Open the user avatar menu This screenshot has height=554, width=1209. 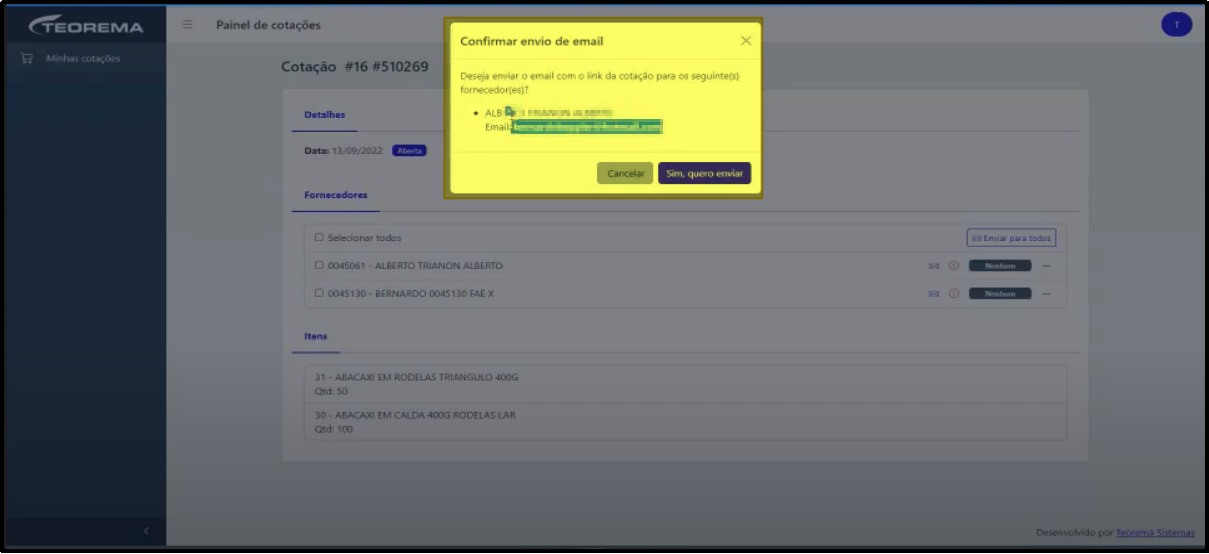coord(1176,25)
